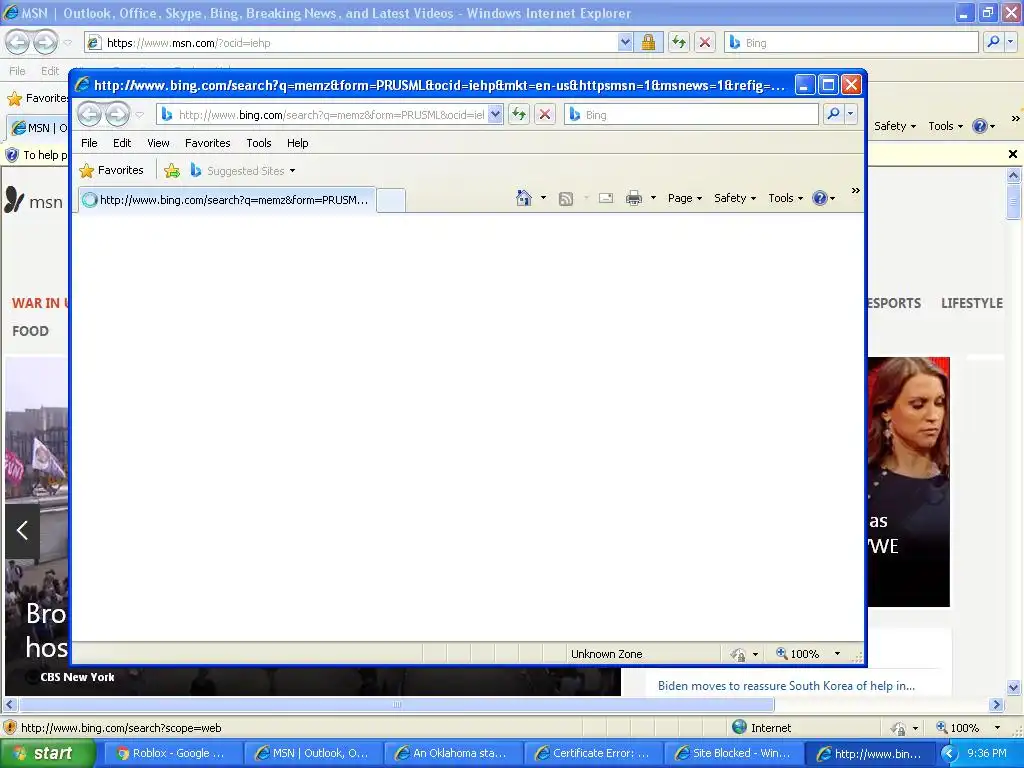This screenshot has width=1024, height=768.
Task: Open Tools menu in menu bar
Action: point(259,143)
